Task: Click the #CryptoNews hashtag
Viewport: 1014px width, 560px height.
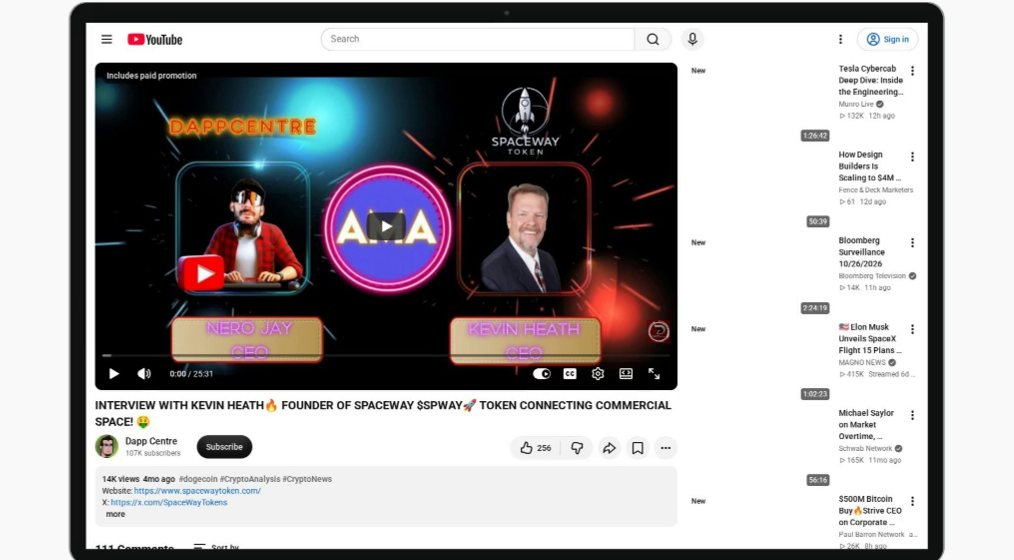Action: click(307, 479)
